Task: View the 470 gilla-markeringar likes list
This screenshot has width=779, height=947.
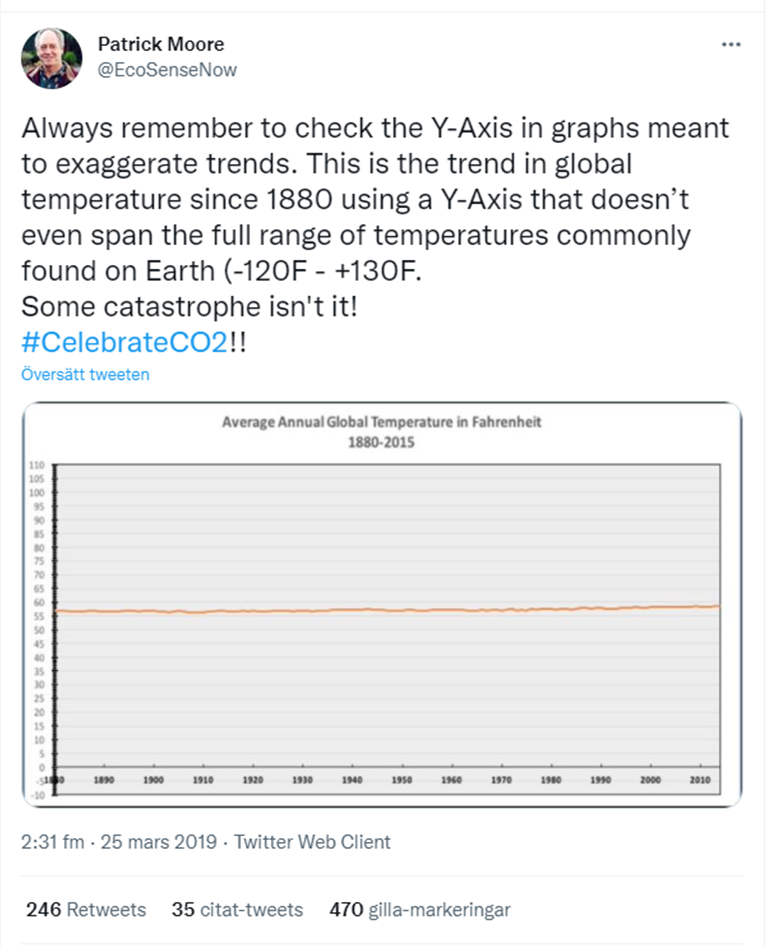Action: tap(419, 910)
